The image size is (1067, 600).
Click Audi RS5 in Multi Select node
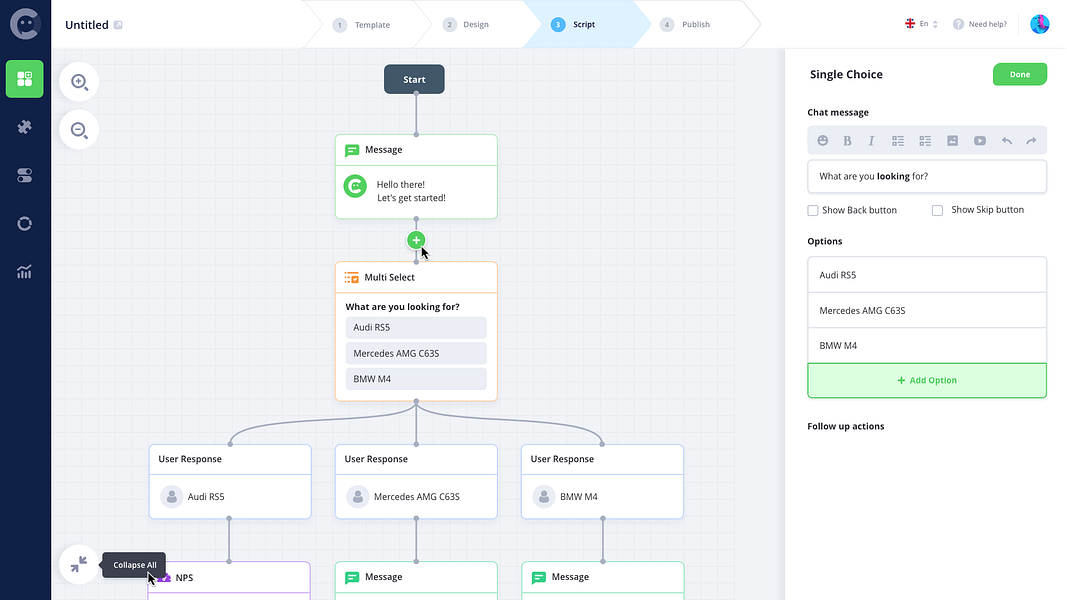tap(416, 327)
